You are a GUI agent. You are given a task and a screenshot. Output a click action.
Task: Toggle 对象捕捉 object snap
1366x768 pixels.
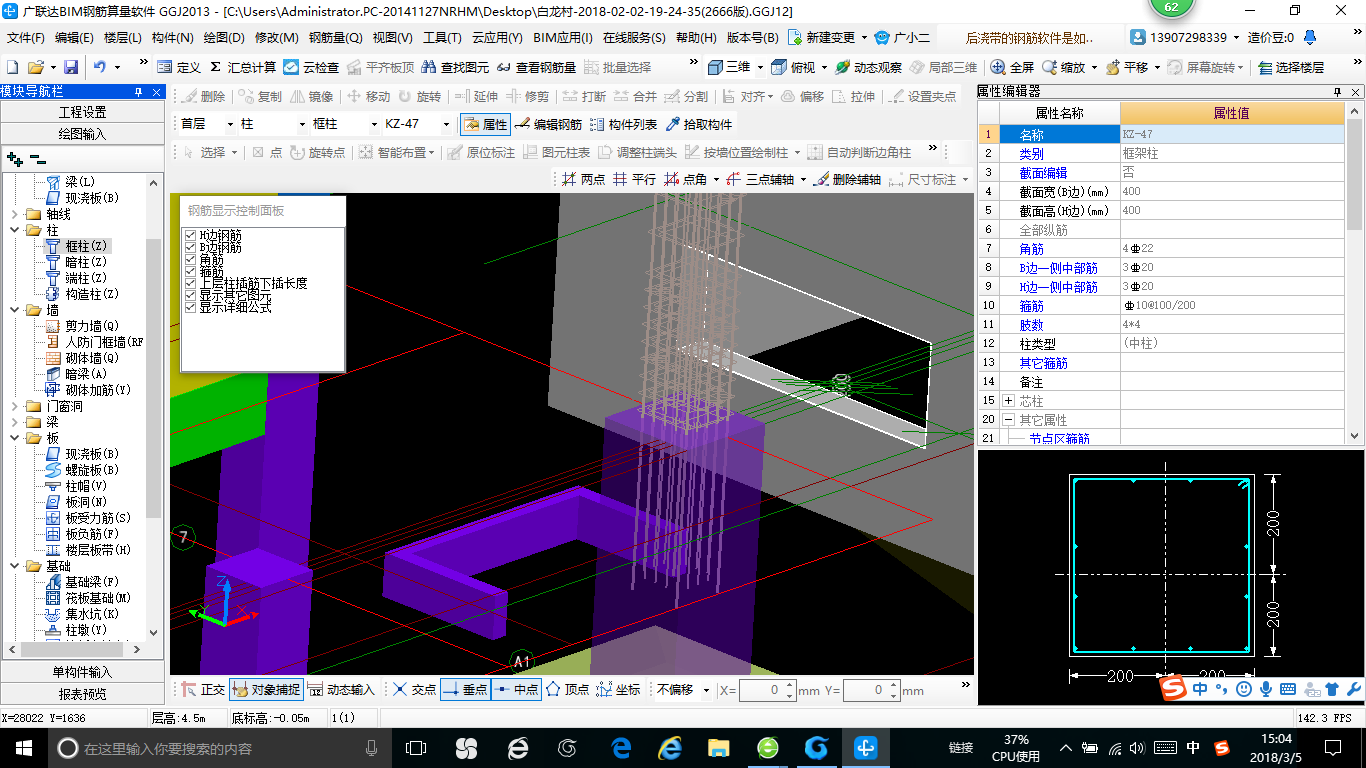(266, 690)
